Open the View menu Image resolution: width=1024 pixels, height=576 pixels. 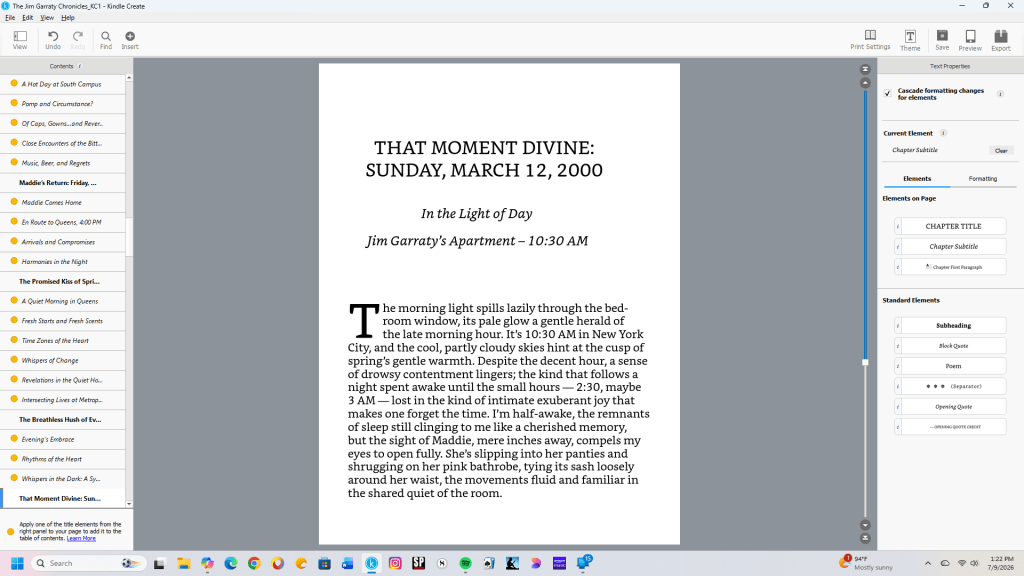point(47,18)
